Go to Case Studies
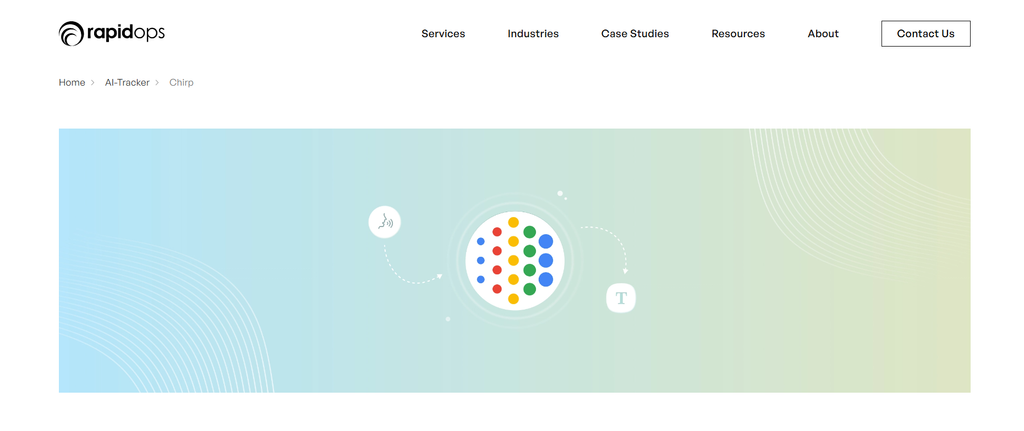Screen dimensions: 1024x431 635,34
